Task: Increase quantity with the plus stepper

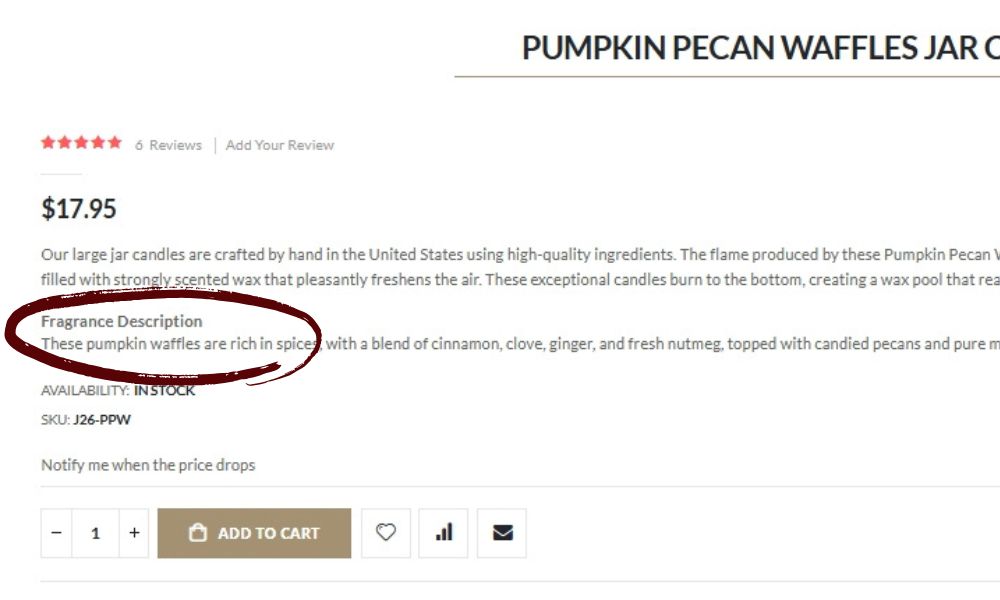Action: [133, 532]
